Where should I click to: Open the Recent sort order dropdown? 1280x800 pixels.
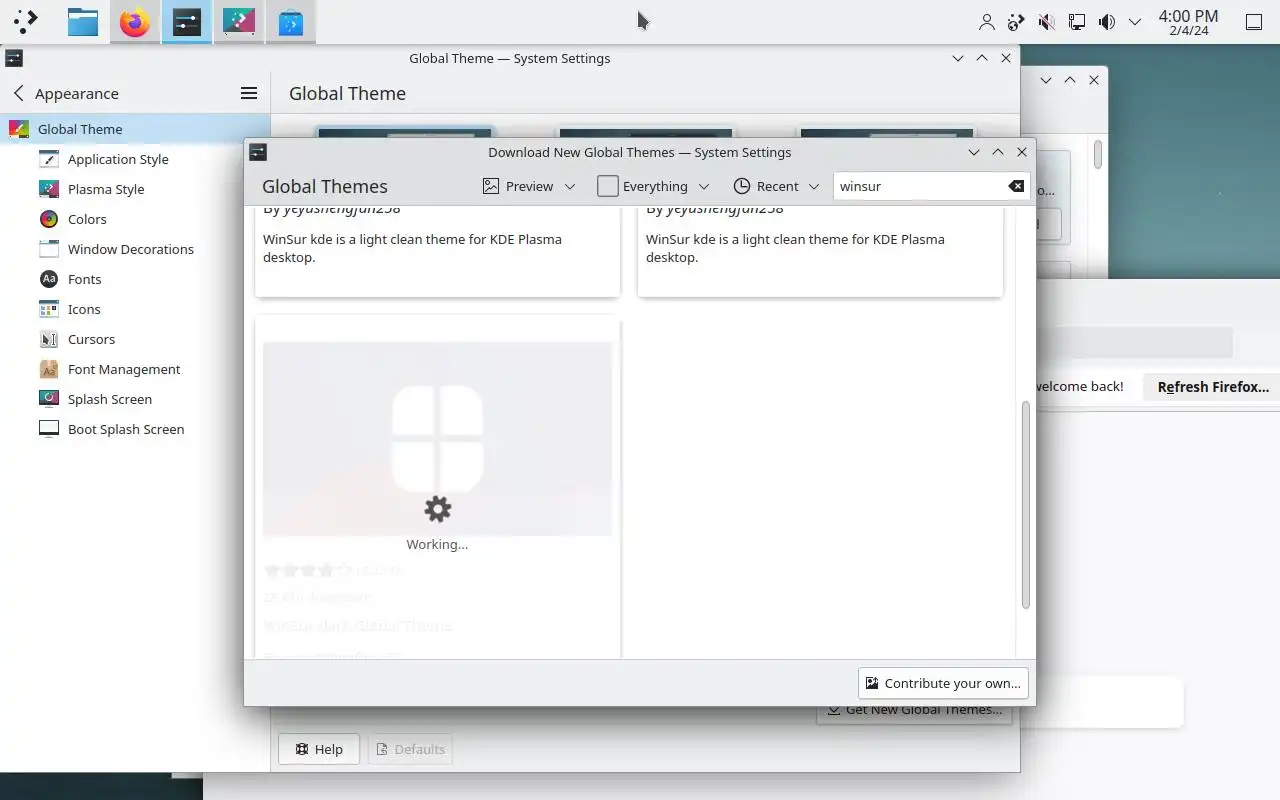point(776,186)
